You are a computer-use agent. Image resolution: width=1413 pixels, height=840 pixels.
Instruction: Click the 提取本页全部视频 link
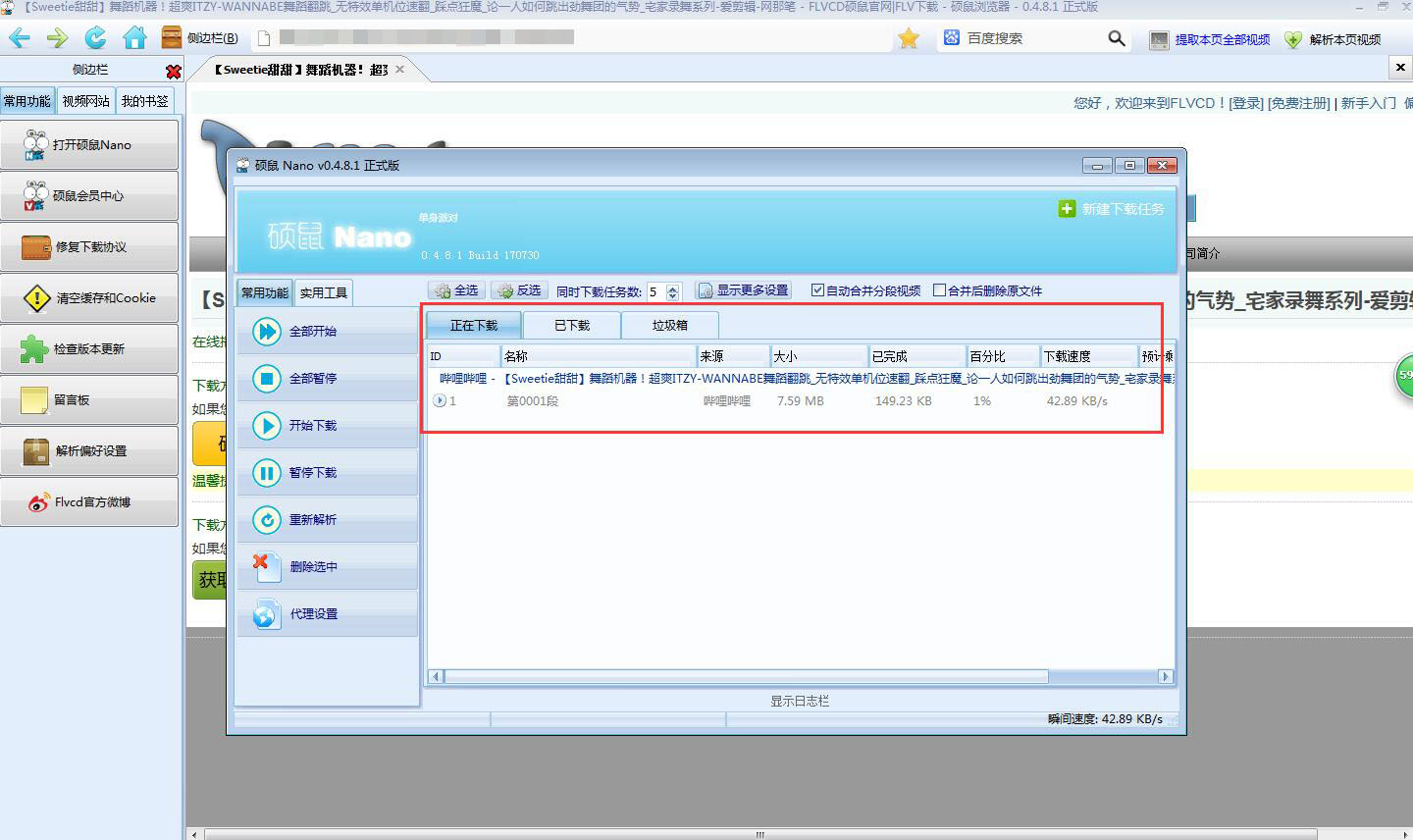click(x=1211, y=39)
